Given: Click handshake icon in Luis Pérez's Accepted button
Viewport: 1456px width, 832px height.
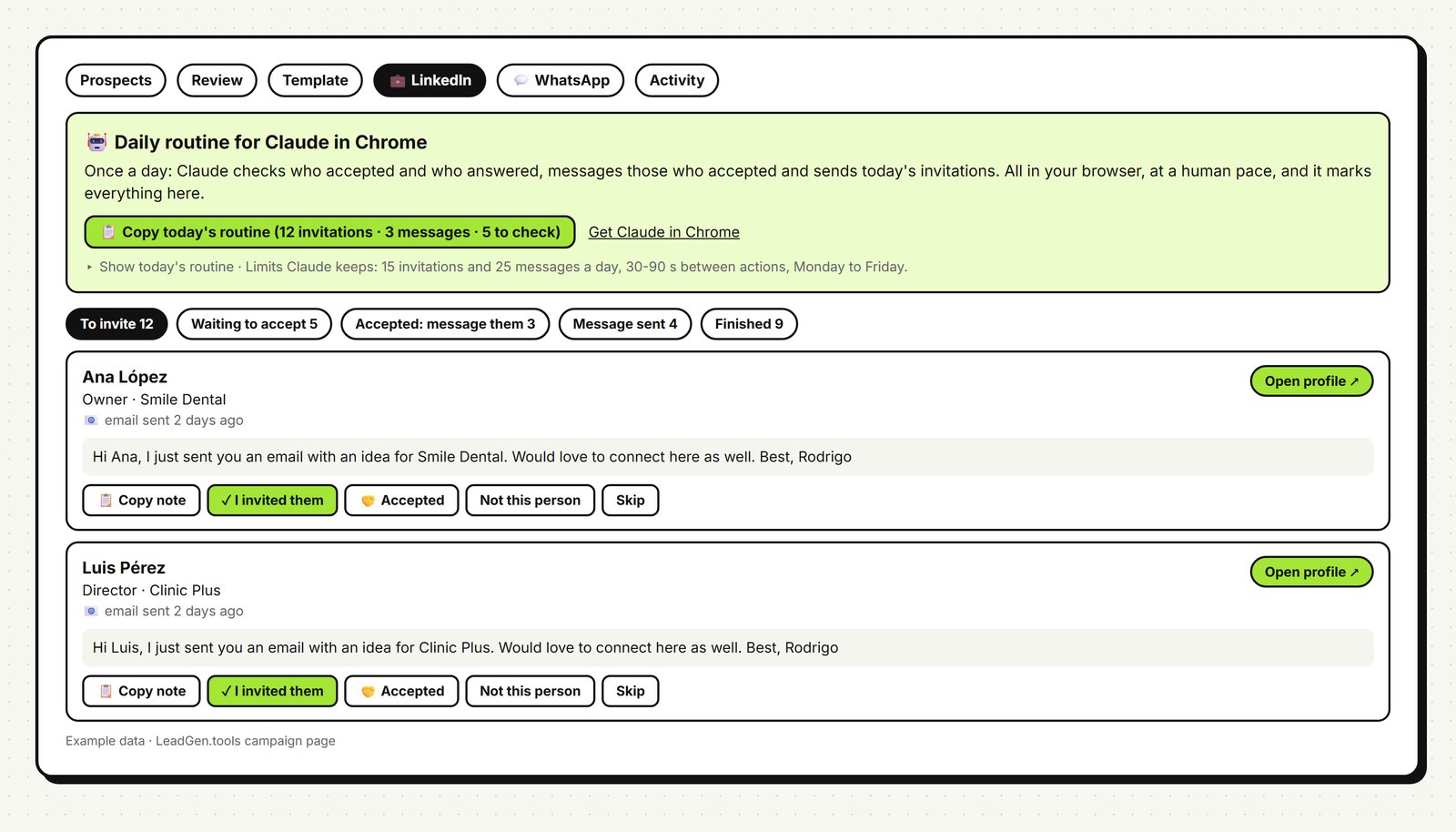Looking at the screenshot, I should click(x=368, y=692).
